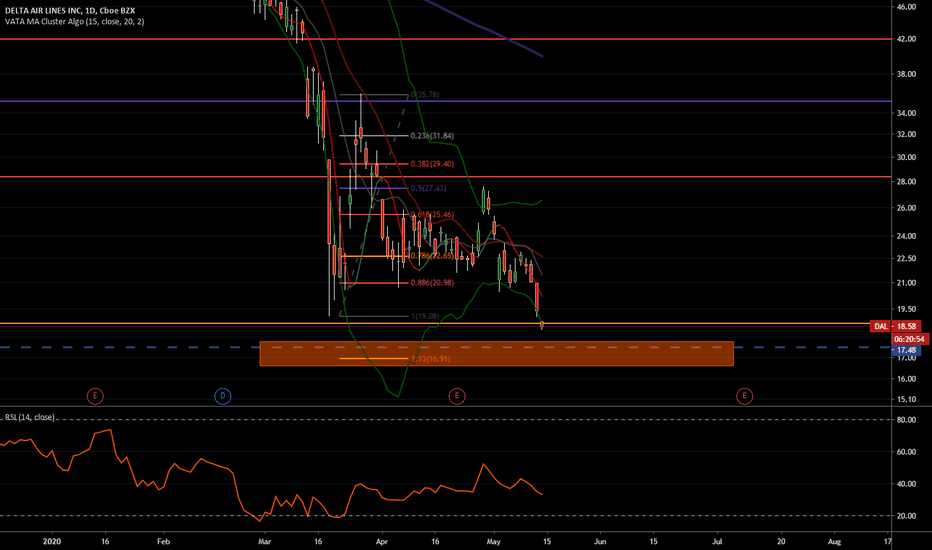Open the earnings E marker in mid-April
This screenshot has height=550, width=932.
[x=456, y=396]
